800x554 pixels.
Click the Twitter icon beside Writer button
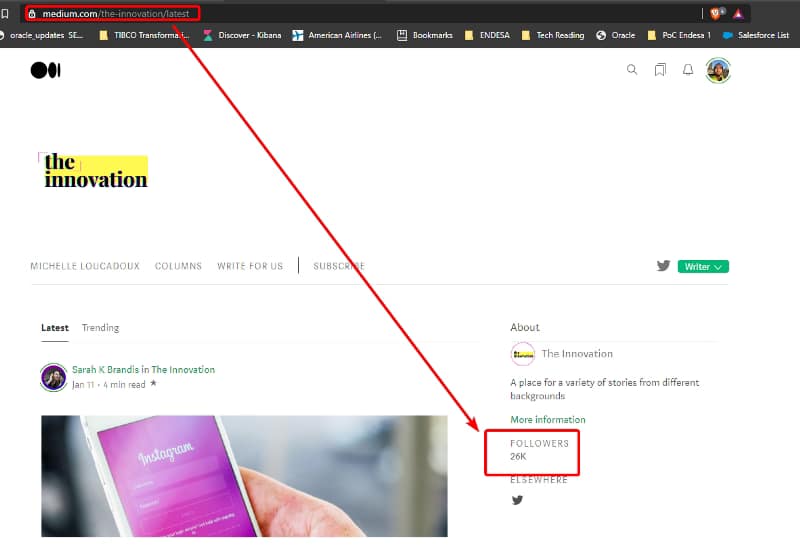[x=663, y=266]
